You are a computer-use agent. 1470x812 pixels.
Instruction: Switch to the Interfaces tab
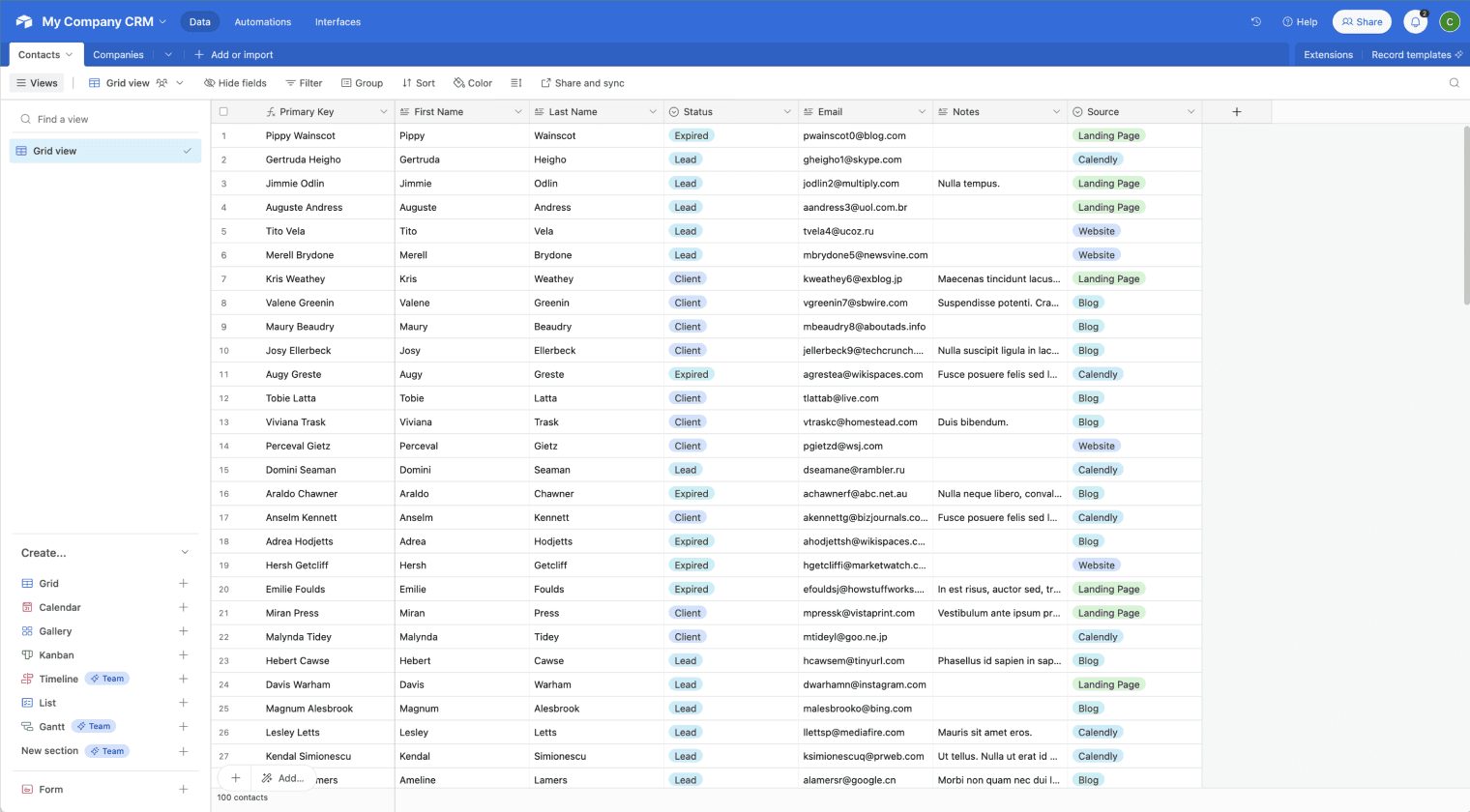338,21
